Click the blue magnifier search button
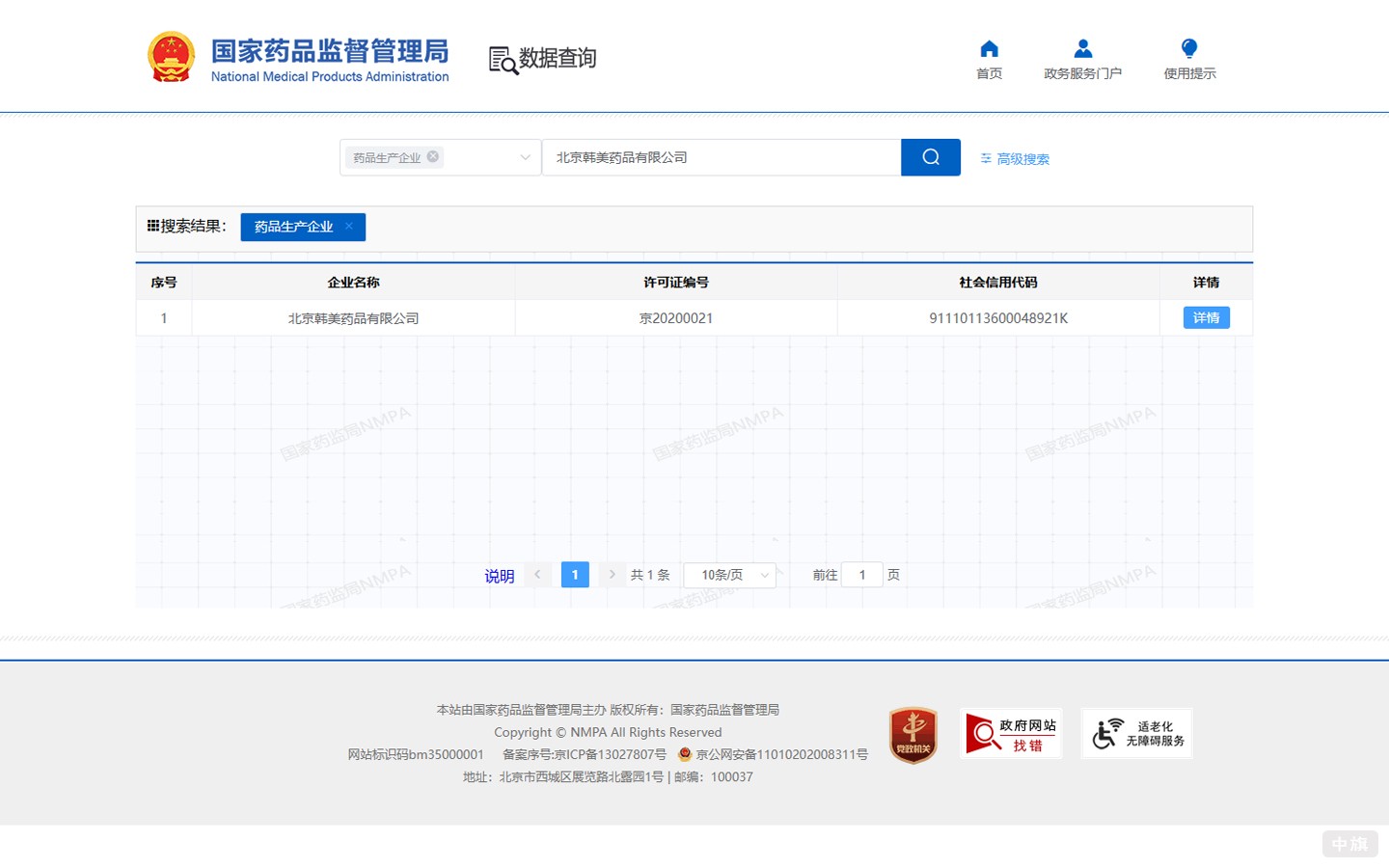Image resolution: width=1389 pixels, height=868 pixels. point(930,157)
